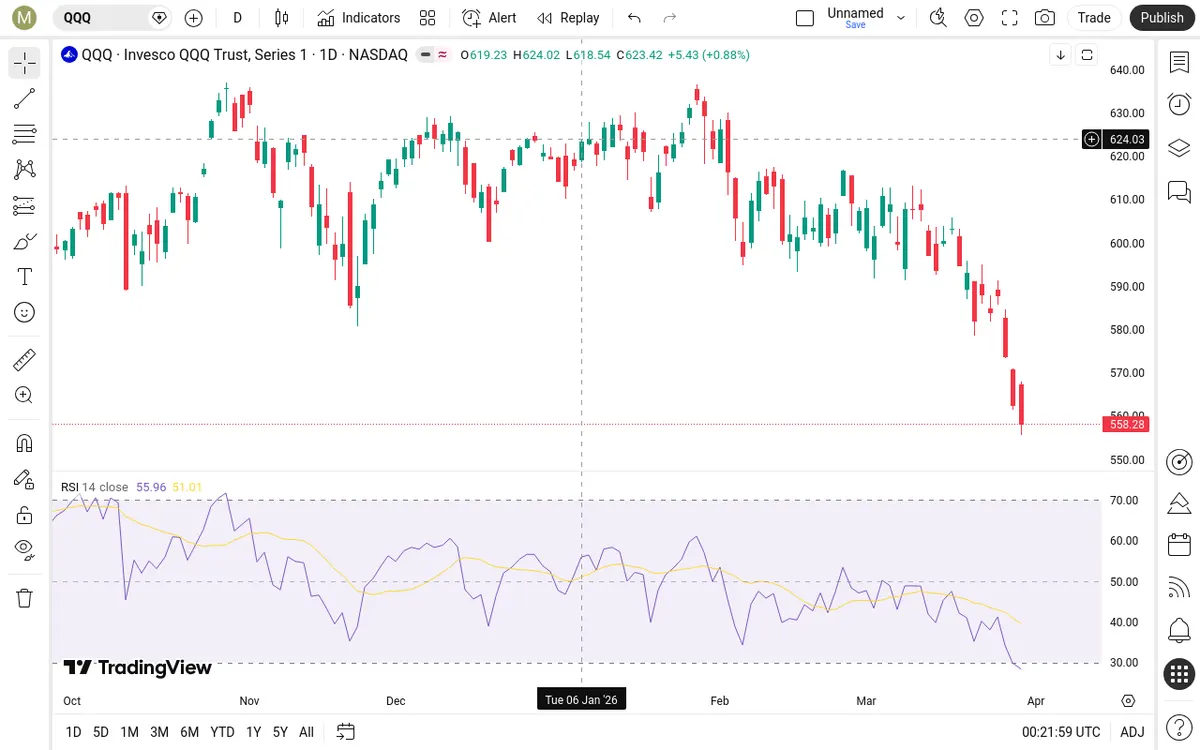Select the 3M time range
The image size is (1200, 750).
point(159,732)
